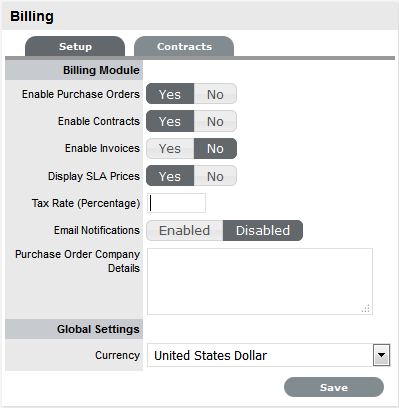Set Display SLA Prices to Yes
Image resolution: width=399 pixels, height=408 pixels.
pyautogui.click(x=170, y=176)
